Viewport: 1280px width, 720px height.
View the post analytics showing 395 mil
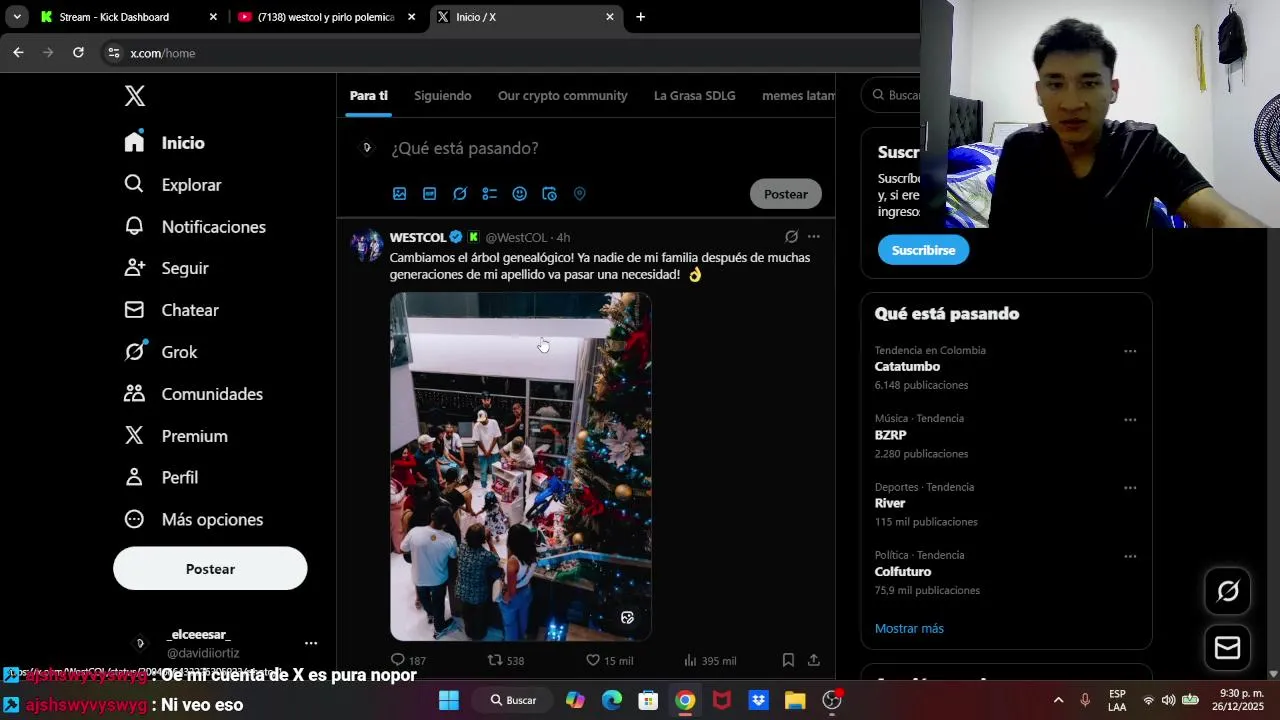(710, 660)
